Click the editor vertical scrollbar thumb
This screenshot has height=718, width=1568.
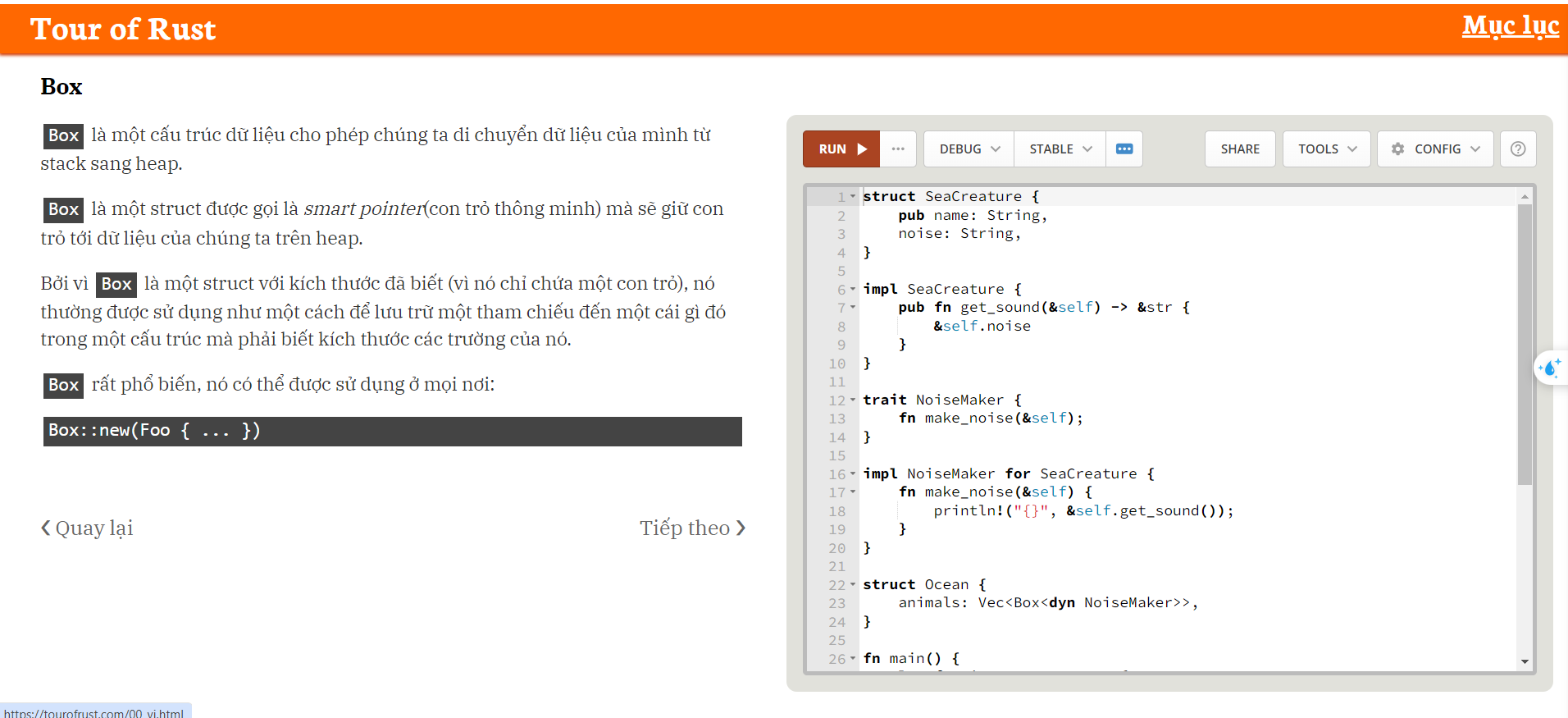(1525, 345)
